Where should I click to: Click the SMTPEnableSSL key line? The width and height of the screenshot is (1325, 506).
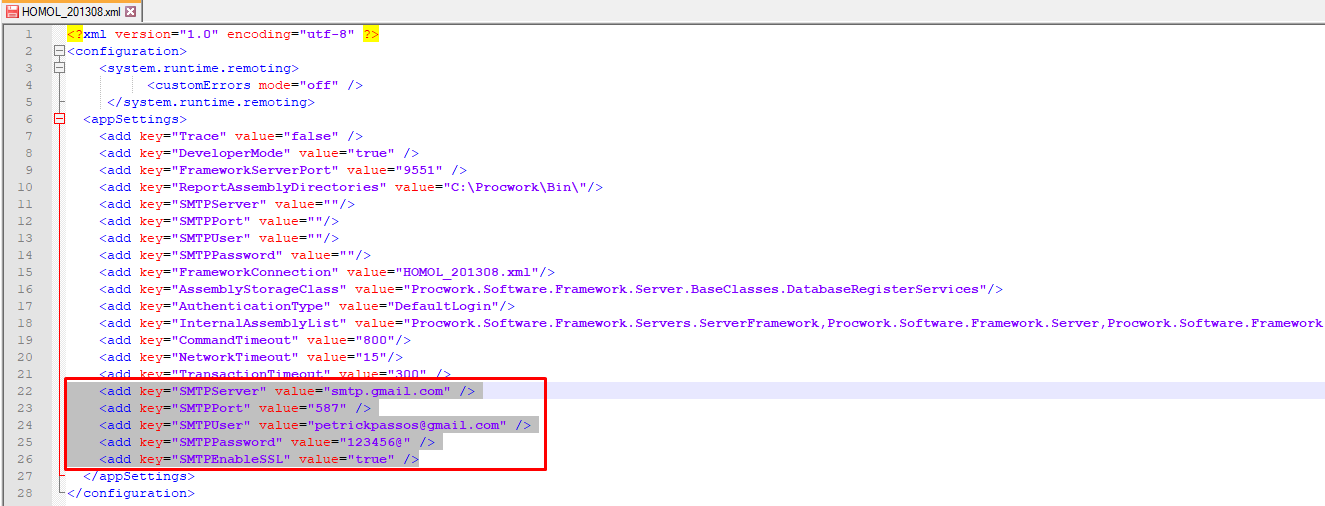(x=259, y=459)
